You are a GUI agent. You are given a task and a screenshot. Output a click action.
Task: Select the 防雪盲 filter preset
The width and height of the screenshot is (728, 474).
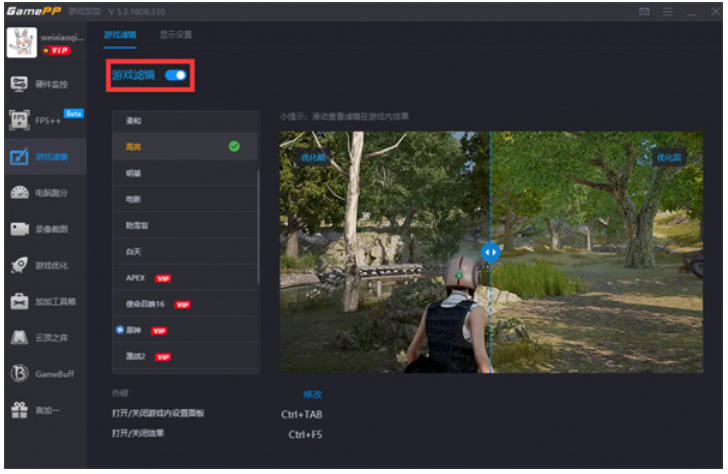point(185,225)
